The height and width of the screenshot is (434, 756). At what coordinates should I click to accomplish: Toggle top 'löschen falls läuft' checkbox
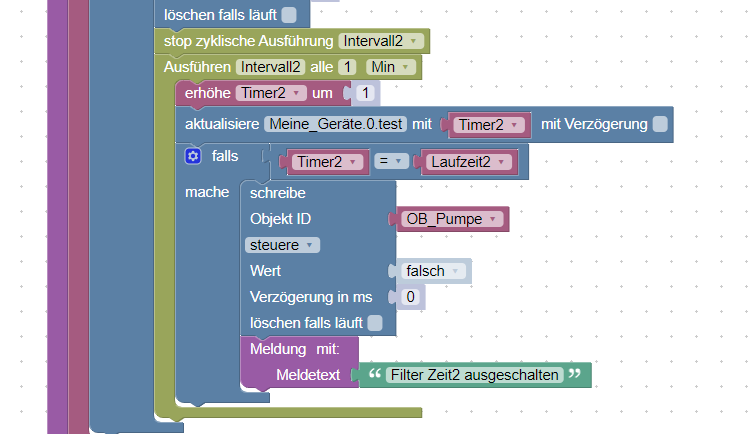click(x=289, y=15)
